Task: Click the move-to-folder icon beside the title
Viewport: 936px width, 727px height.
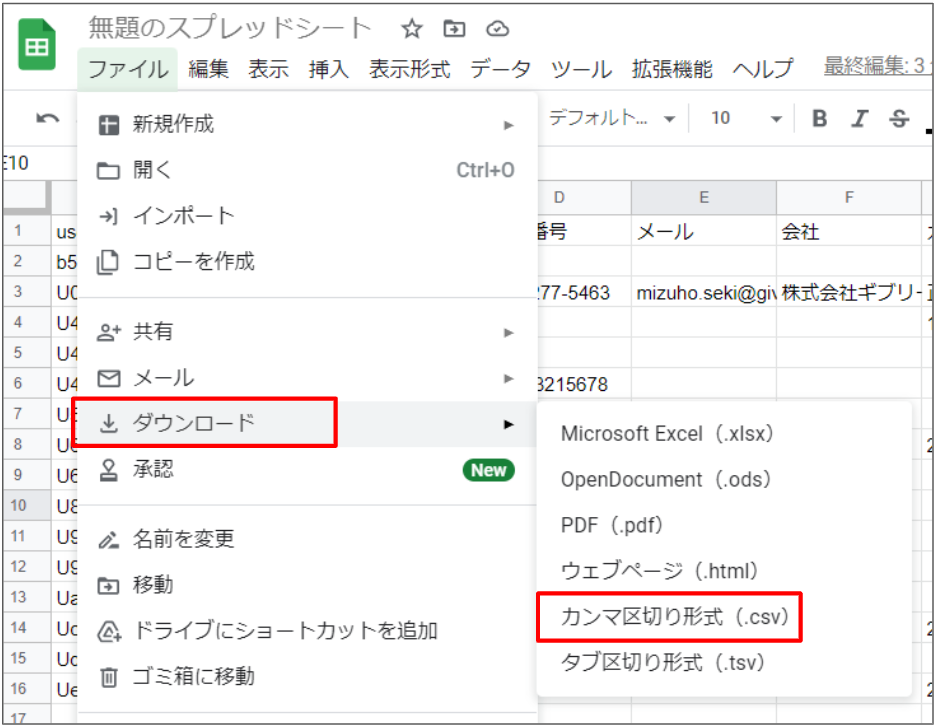Action: 454,29
